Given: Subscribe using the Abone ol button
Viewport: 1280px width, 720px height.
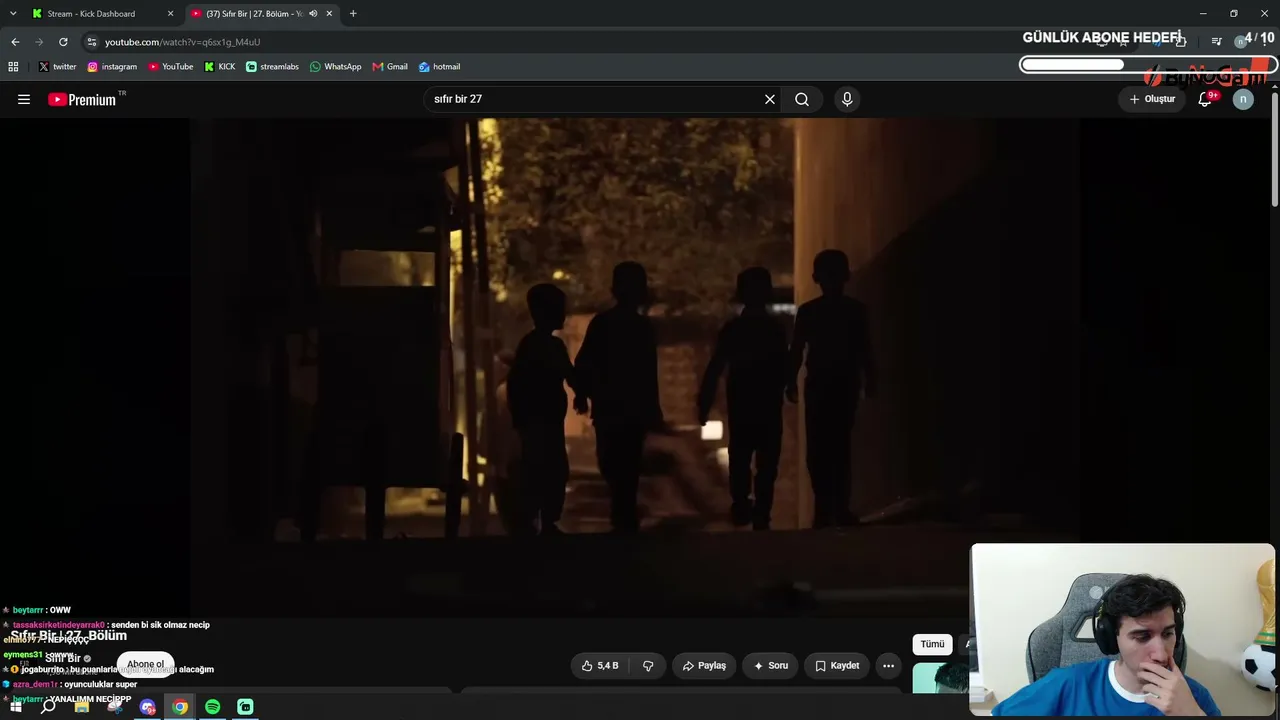Looking at the screenshot, I should tap(145, 664).
